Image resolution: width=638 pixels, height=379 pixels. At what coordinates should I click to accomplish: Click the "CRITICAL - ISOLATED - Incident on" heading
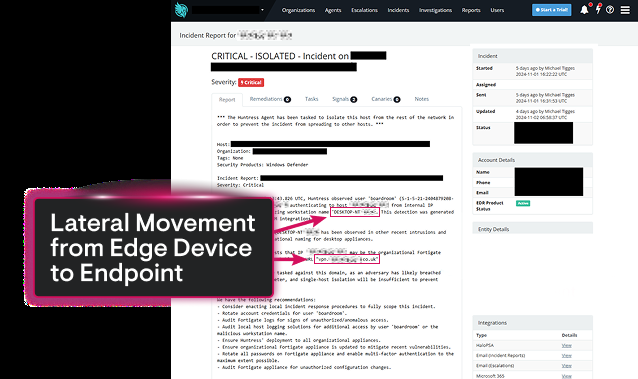pyautogui.click(x=280, y=56)
